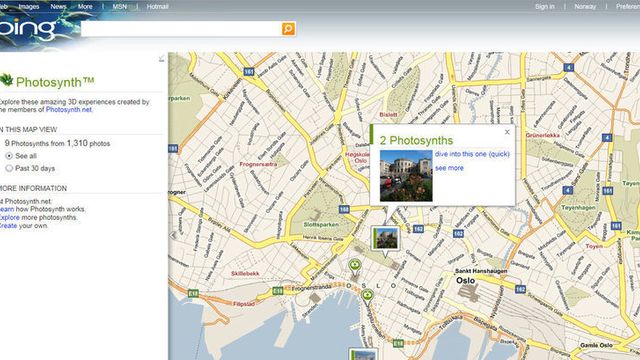Click the orange search magnifier button
Screen dimensions: 640x360
[288, 29]
